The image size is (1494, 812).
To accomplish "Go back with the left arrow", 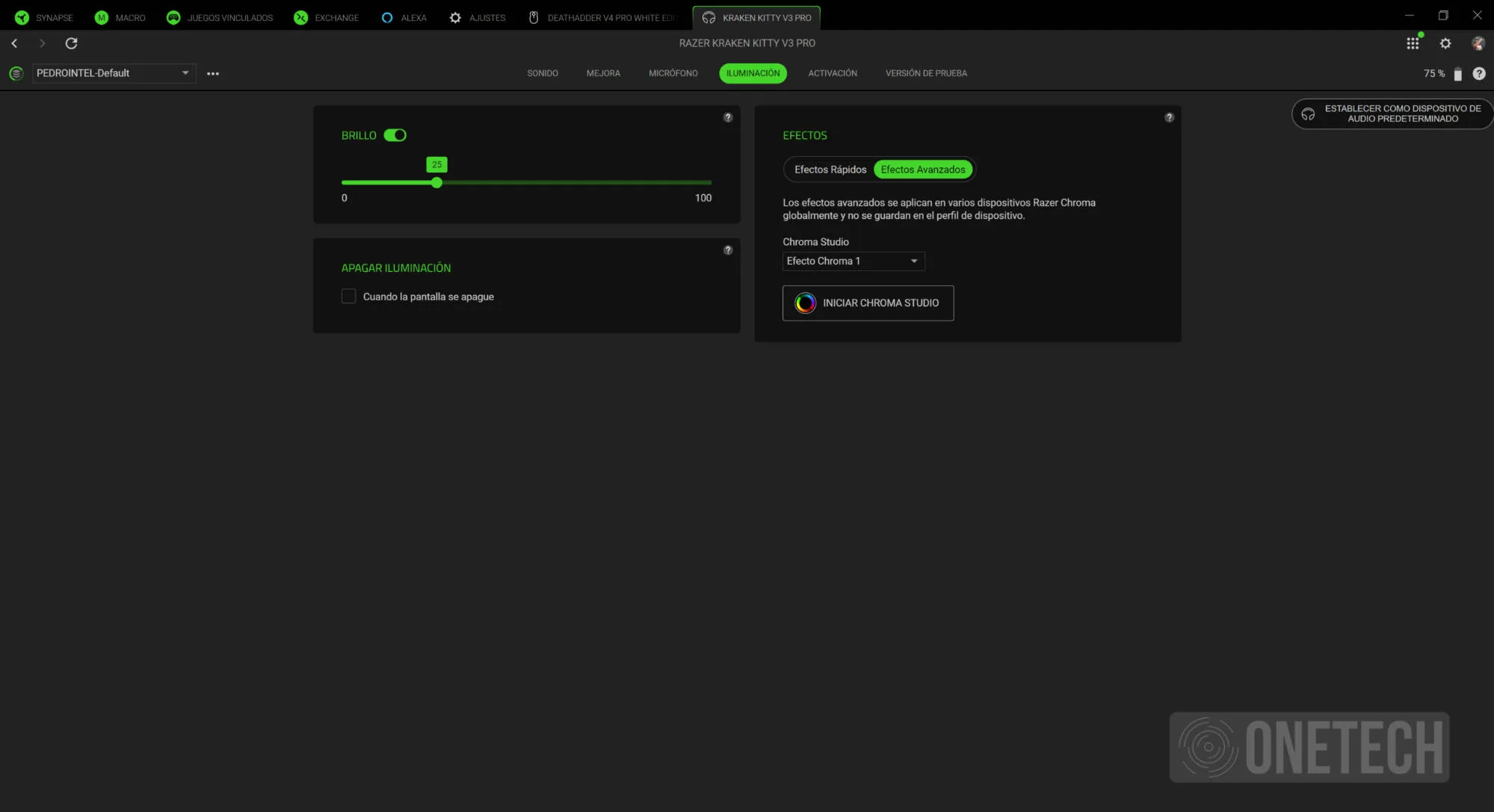I will 14,43.
